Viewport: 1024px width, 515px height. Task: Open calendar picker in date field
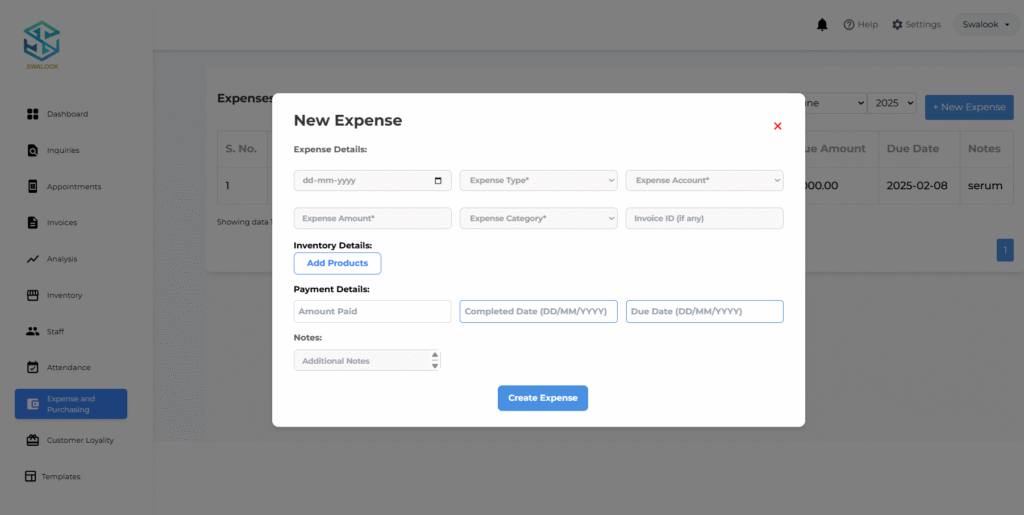[x=438, y=181]
